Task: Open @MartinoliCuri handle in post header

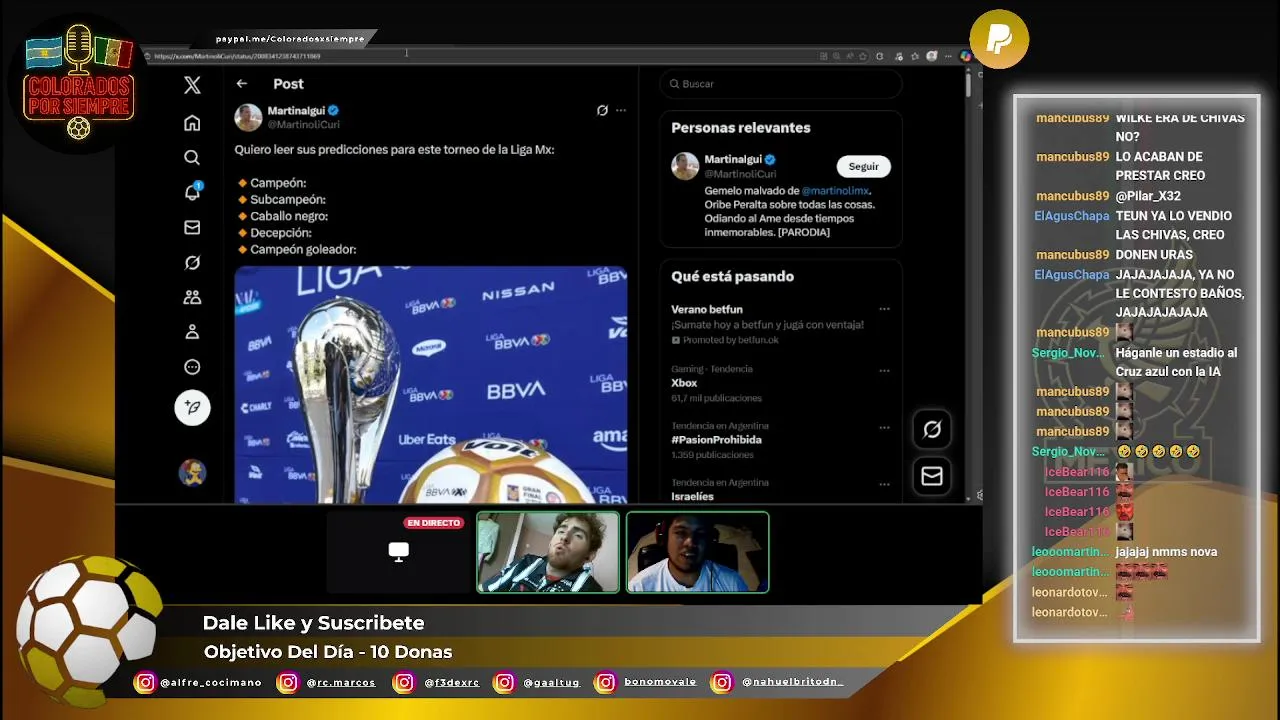Action: tap(303, 125)
